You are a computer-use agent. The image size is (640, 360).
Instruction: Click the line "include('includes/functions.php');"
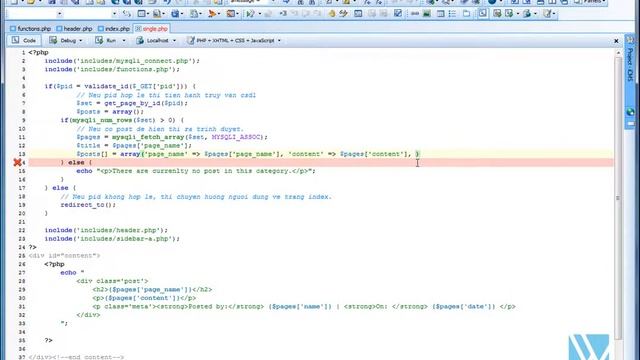(x=112, y=69)
